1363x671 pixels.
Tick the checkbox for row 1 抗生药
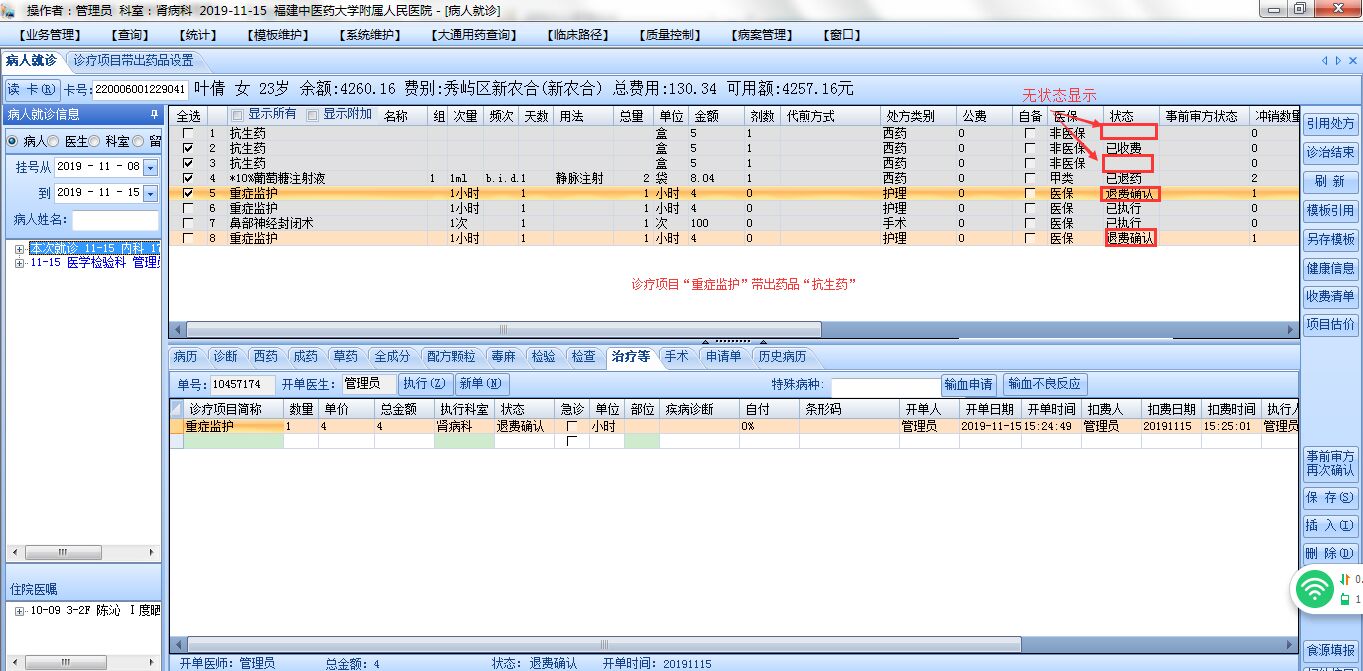[188, 133]
